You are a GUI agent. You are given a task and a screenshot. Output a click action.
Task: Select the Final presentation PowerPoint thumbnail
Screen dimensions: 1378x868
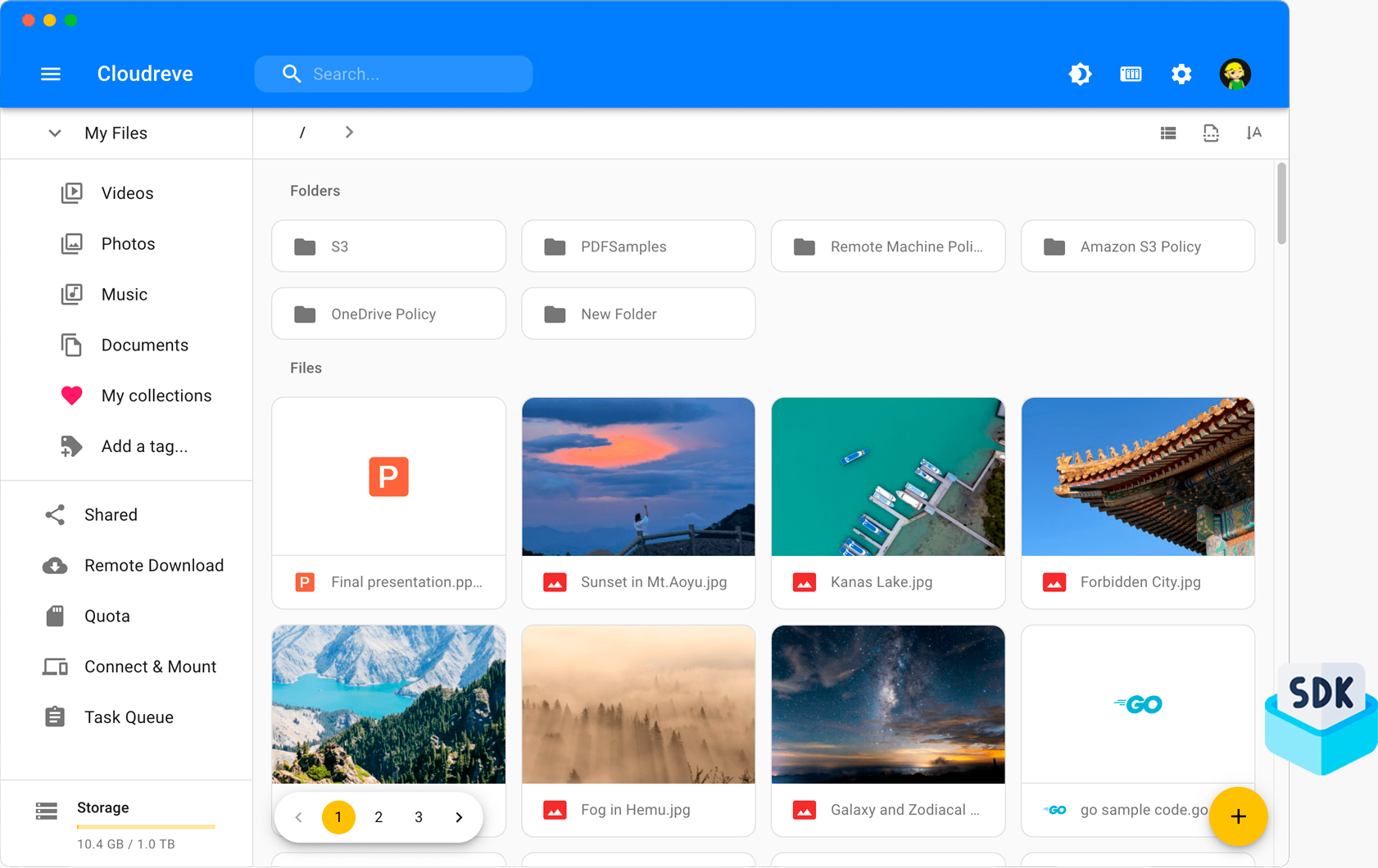coord(388,477)
